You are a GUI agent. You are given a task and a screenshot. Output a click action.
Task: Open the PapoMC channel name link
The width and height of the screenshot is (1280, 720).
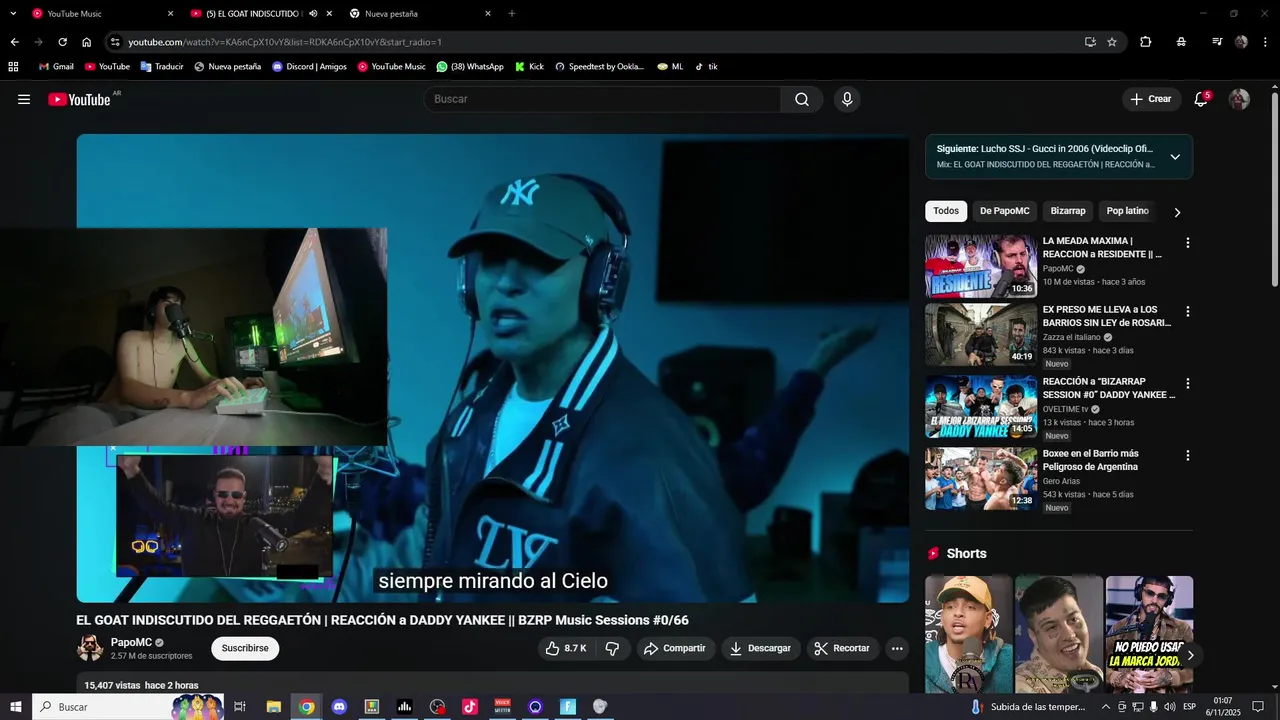pos(131,642)
